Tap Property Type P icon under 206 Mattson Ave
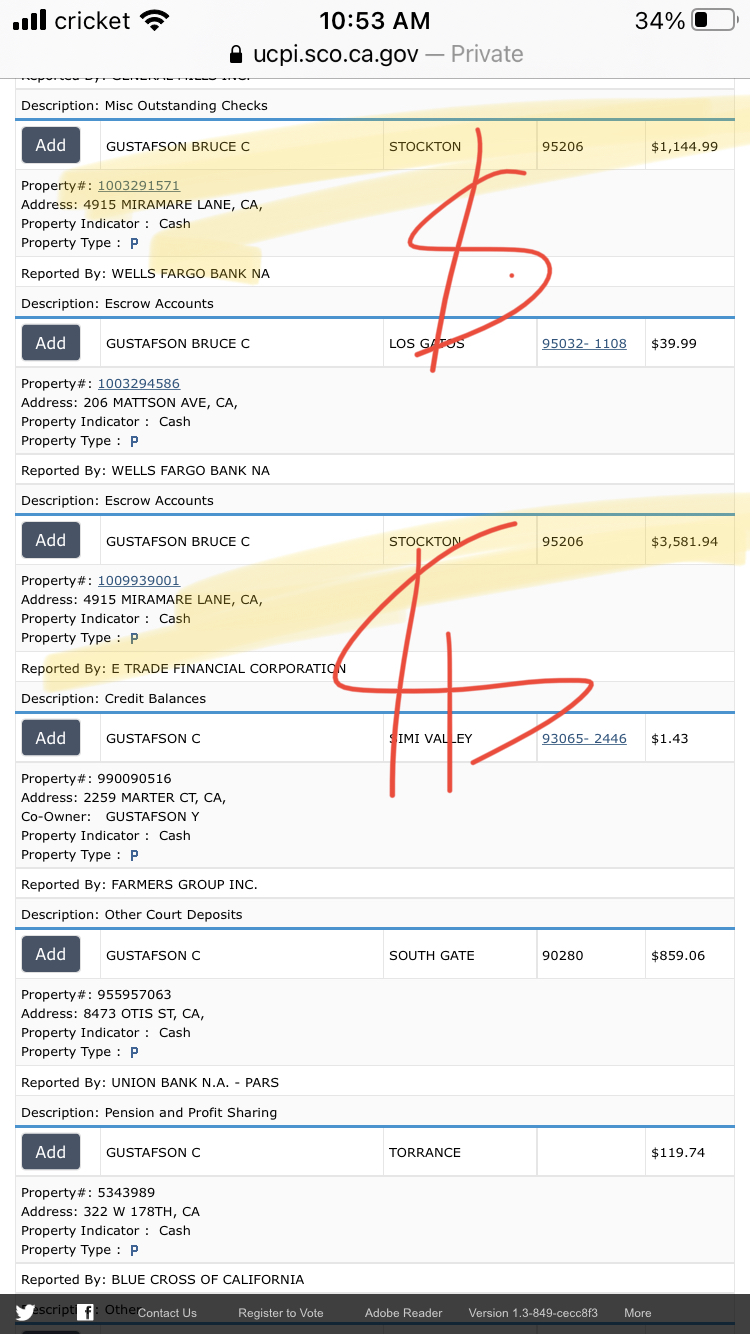Viewport: 750px width, 1334px height. (x=134, y=441)
